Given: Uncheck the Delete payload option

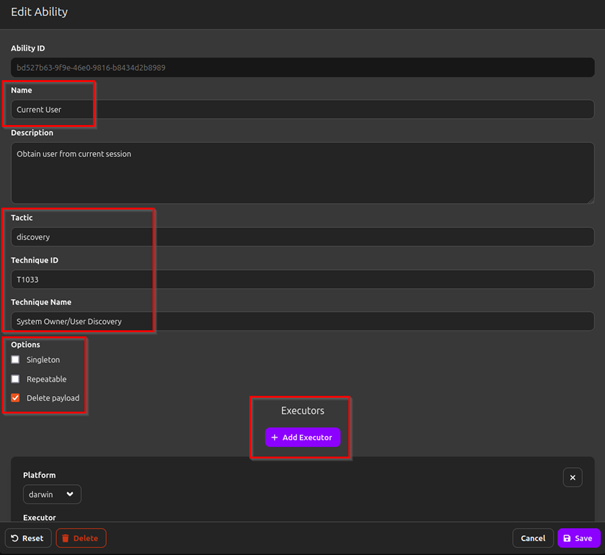Looking at the screenshot, I should click(x=15, y=398).
